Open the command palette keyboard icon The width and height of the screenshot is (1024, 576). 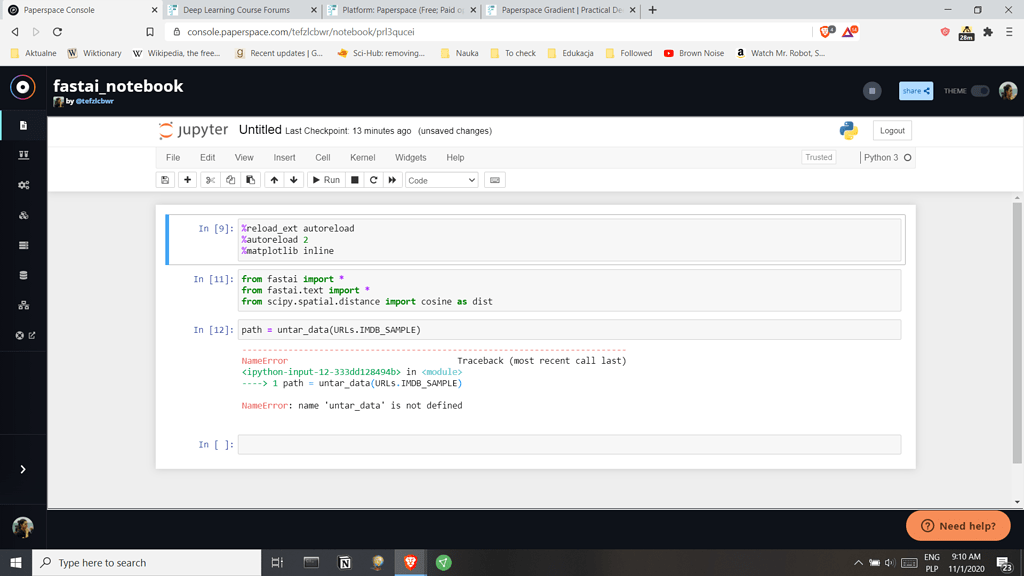point(494,180)
